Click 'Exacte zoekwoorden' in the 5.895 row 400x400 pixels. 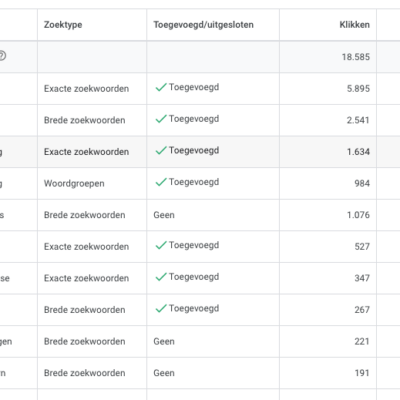(86, 89)
